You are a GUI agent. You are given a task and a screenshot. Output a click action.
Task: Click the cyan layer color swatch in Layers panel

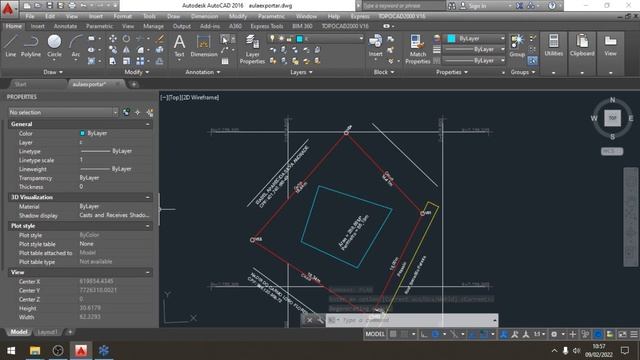(x=300, y=39)
